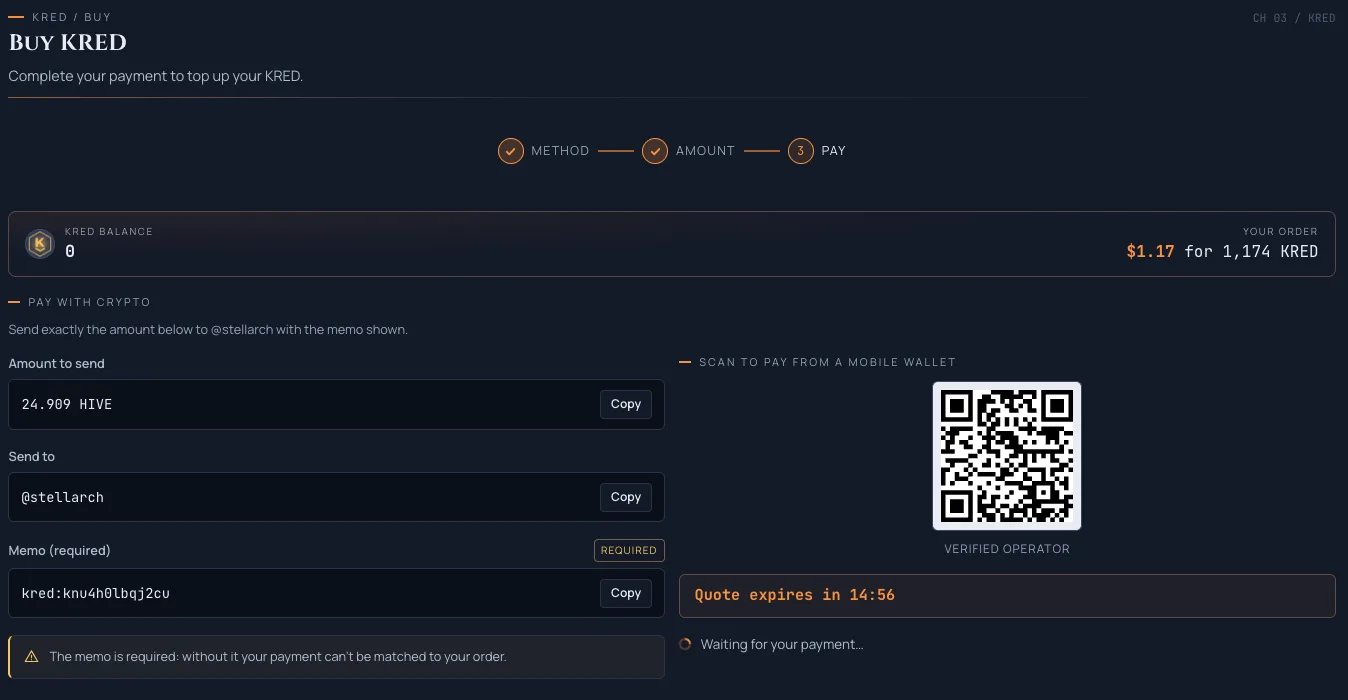Click the CH 03 / KRED label

pos(1294,18)
